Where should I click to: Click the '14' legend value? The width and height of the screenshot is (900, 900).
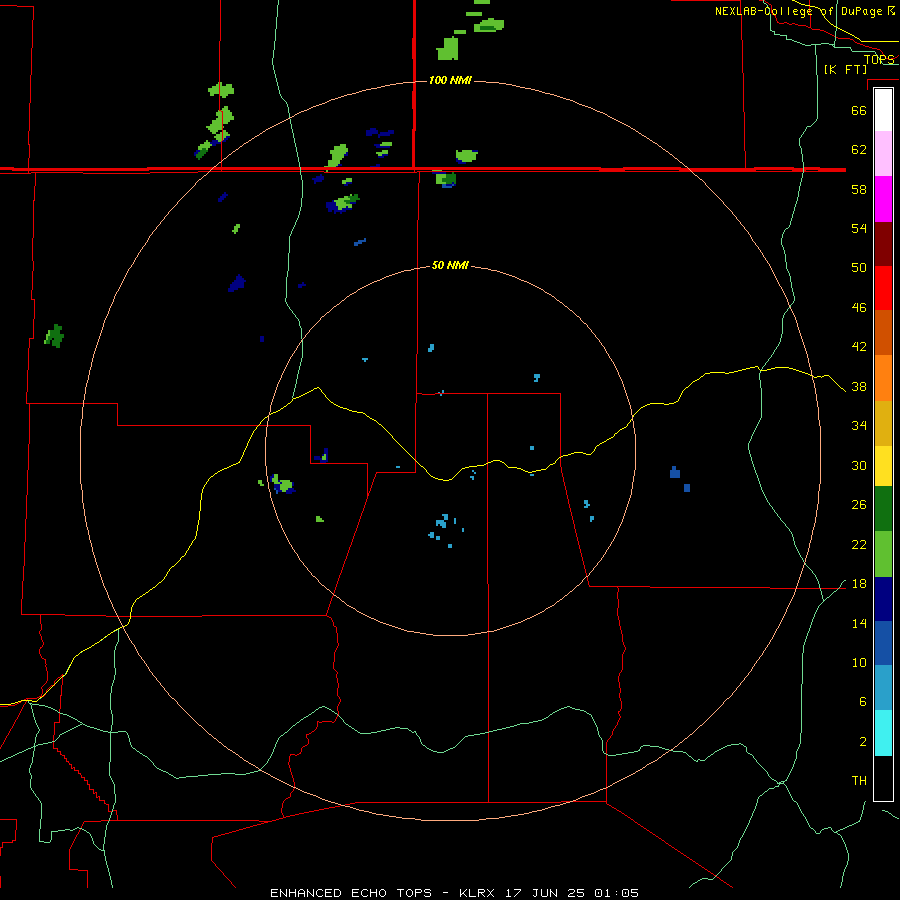(x=859, y=624)
